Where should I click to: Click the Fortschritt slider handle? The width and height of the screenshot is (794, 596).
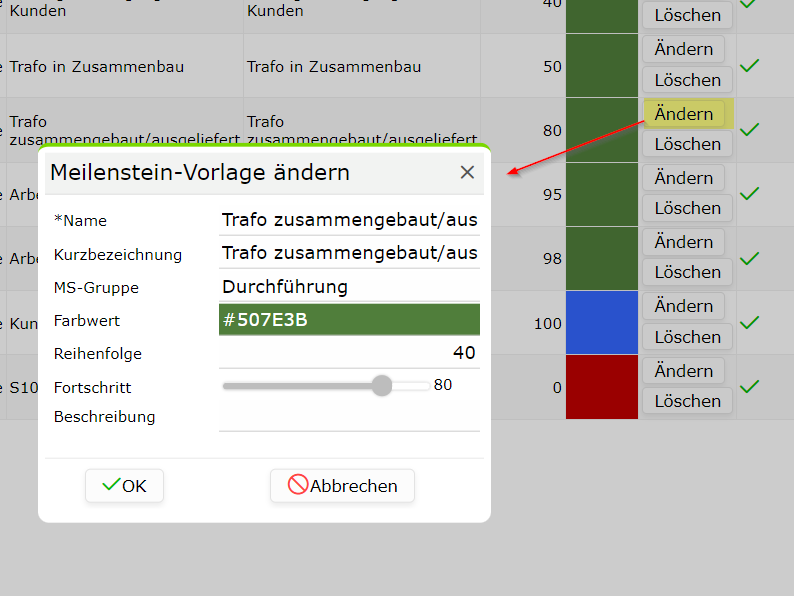pyautogui.click(x=382, y=386)
